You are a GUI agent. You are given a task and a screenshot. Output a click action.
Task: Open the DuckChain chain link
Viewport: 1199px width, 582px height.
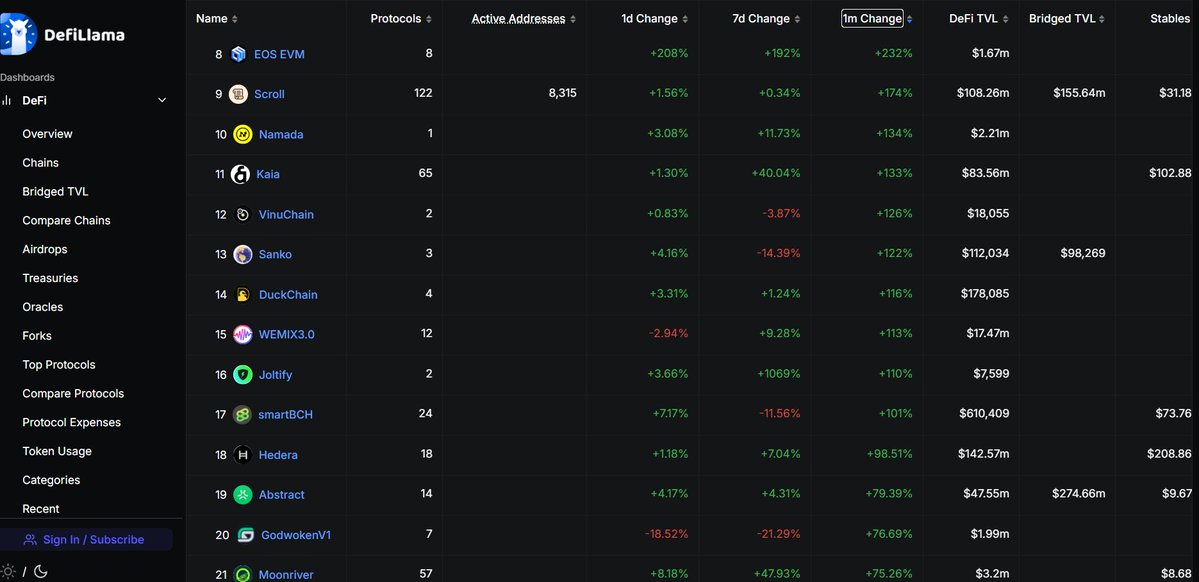[x=288, y=294]
